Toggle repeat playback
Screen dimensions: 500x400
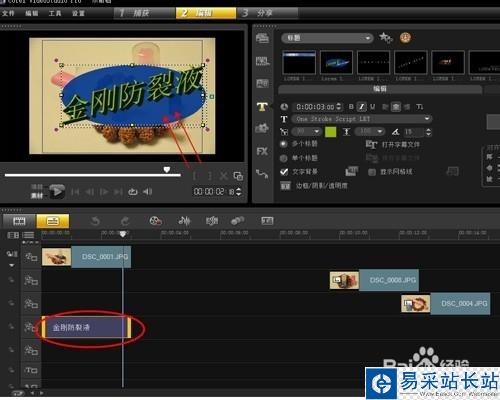133,192
